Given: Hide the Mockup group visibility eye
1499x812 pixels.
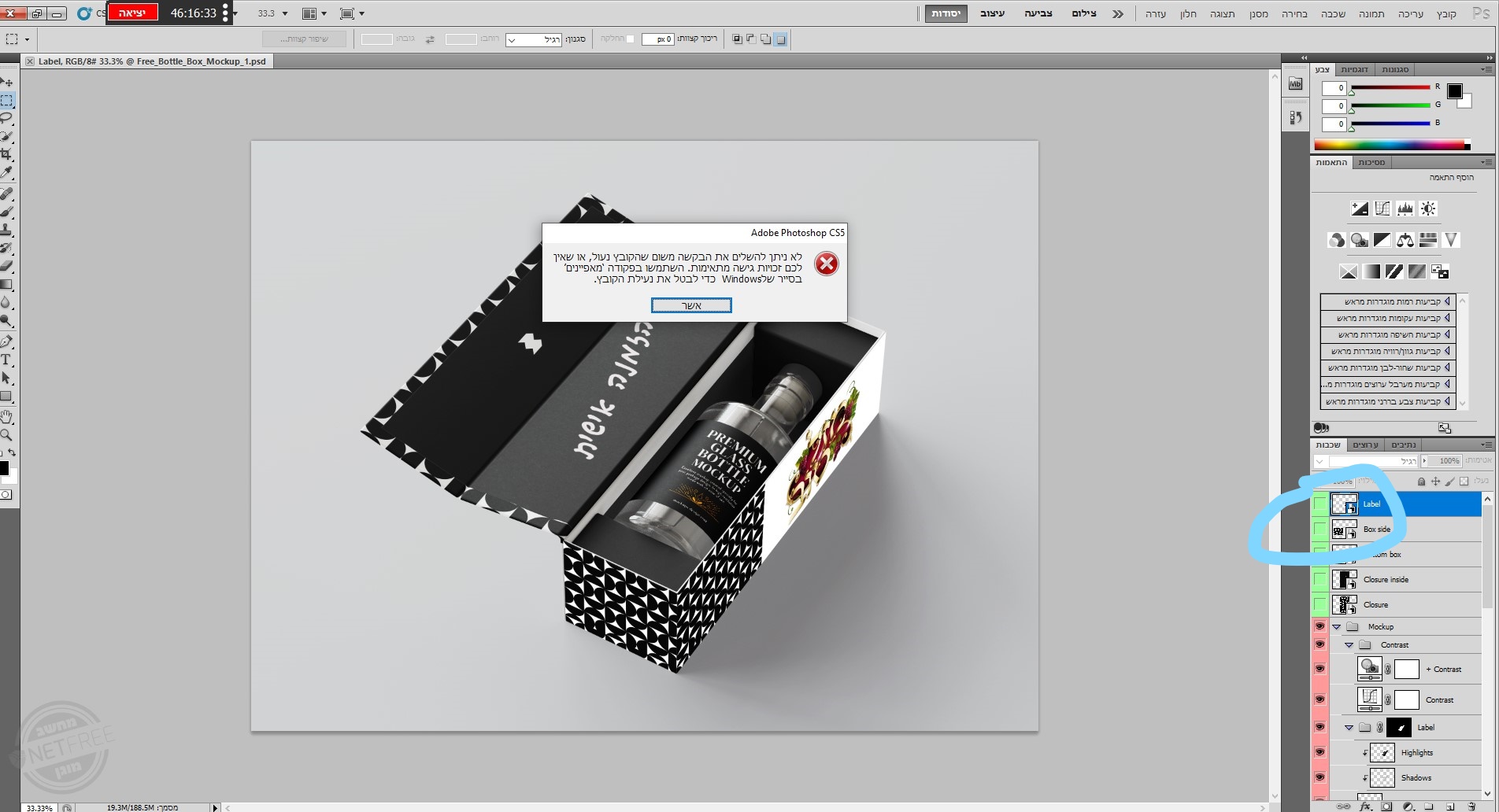Looking at the screenshot, I should click(1320, 626).
